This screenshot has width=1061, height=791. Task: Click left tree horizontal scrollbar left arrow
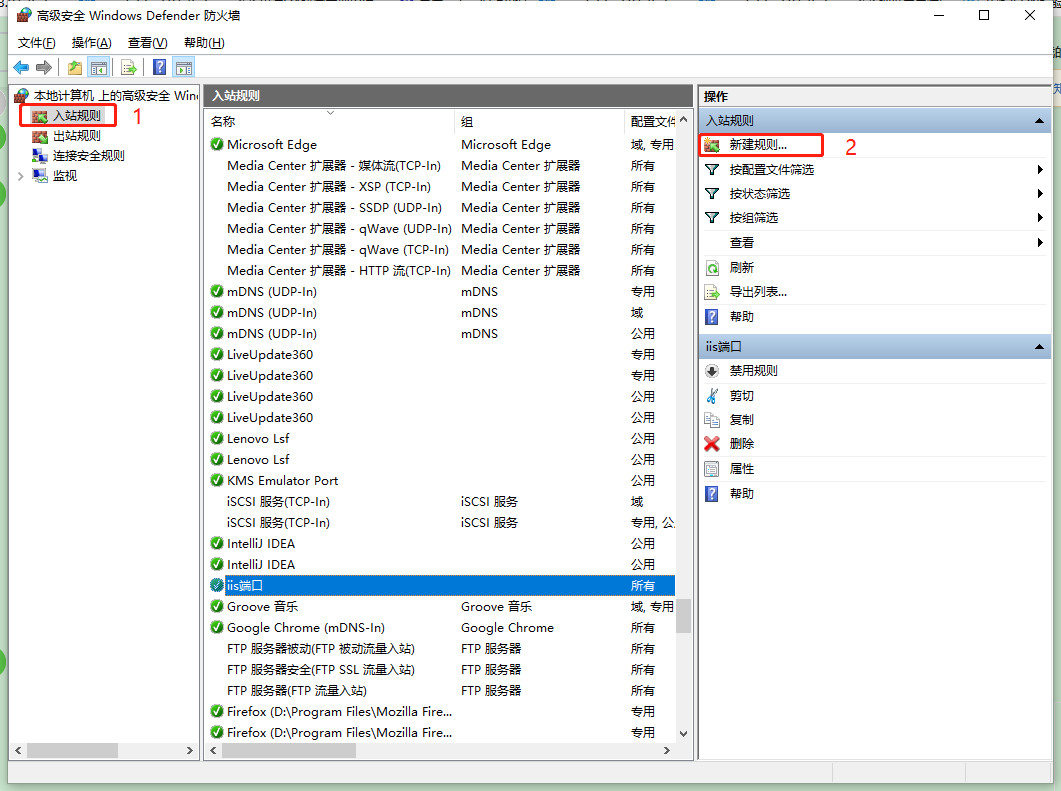coord(18,750)
